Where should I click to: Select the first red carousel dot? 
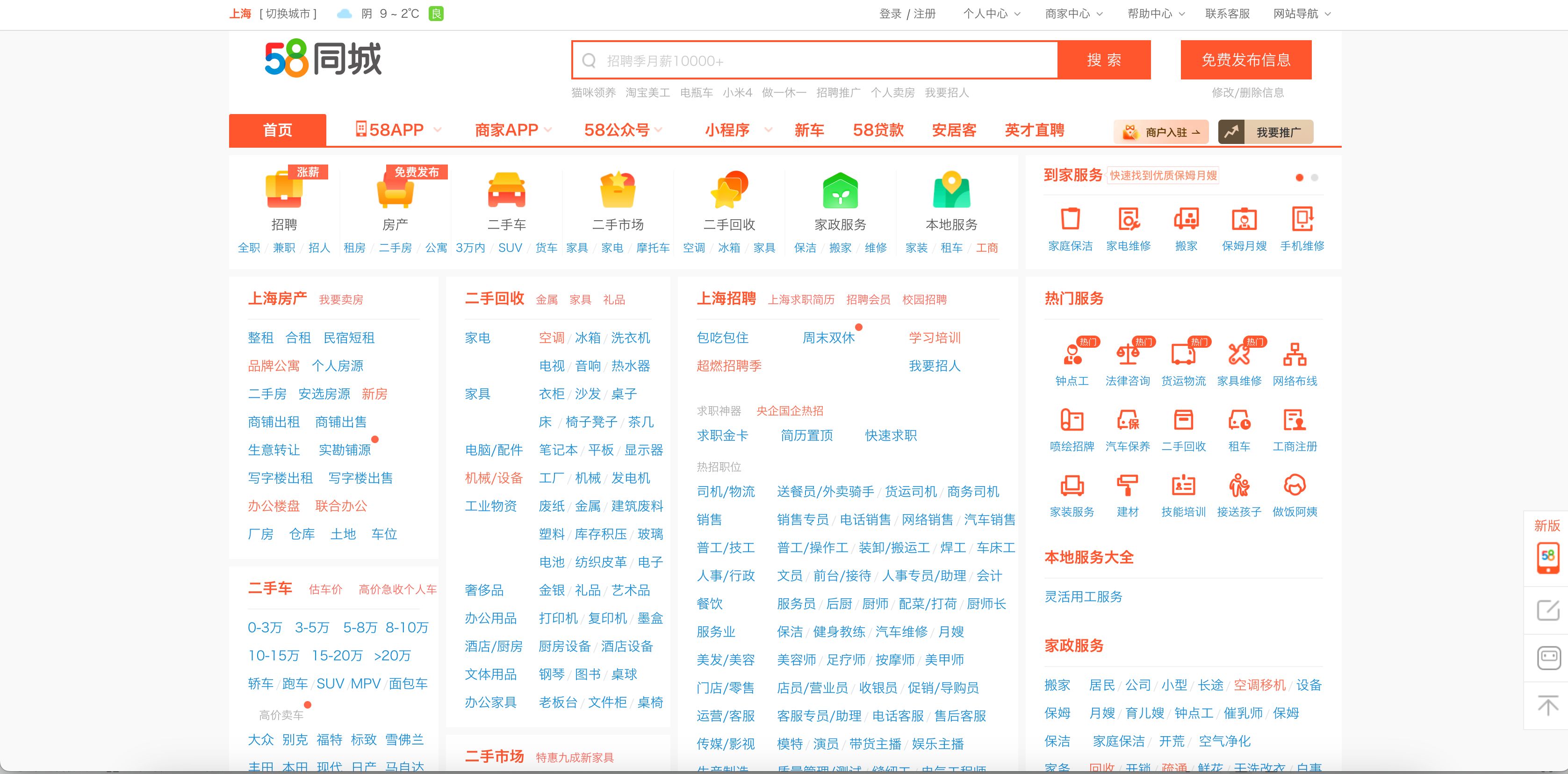pyautogui.click(x=1300, y=178)
